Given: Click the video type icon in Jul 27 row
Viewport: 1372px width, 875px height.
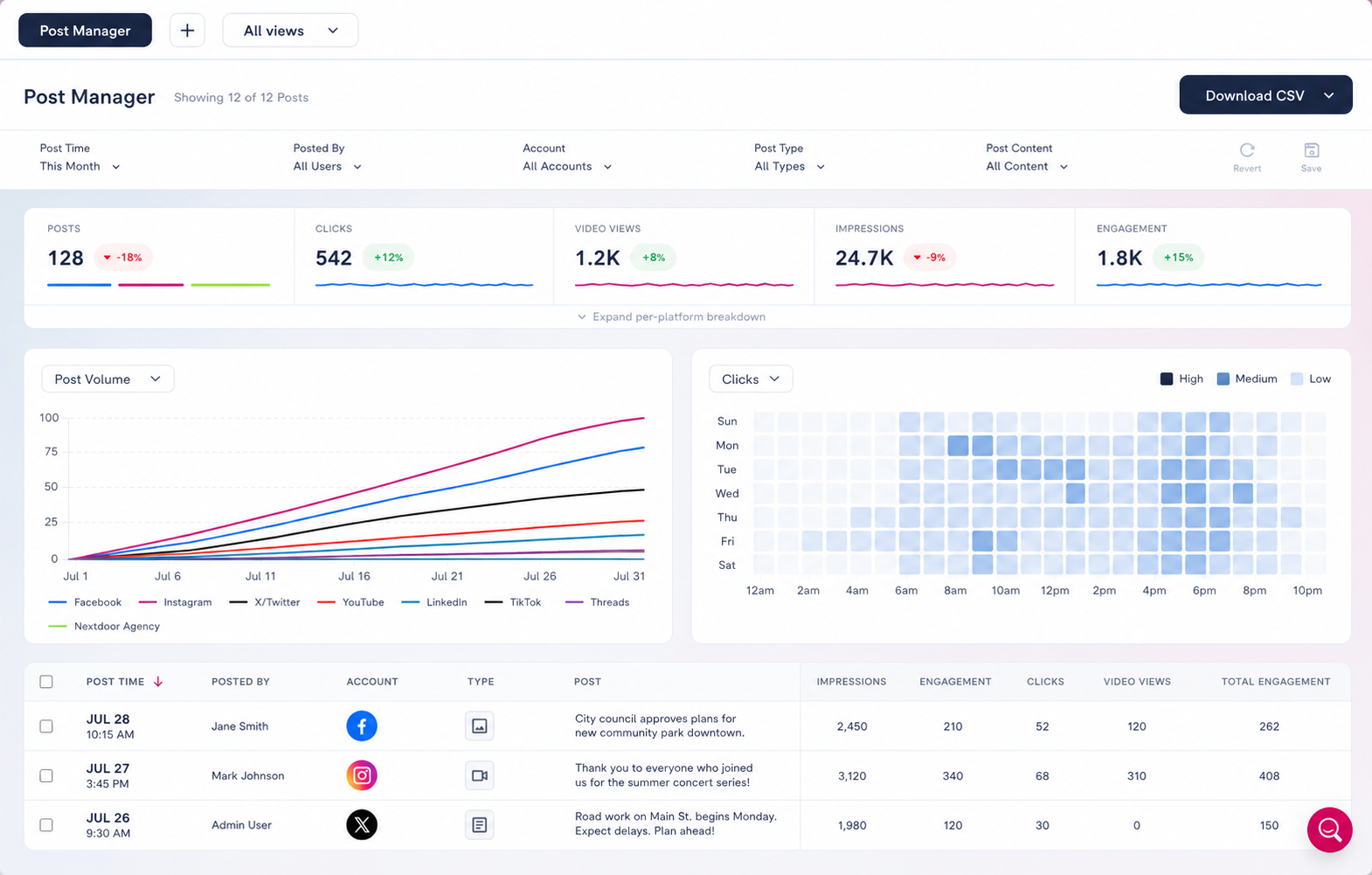Looking at the screenshot, I should pyautogui.click(x=480, y=775).
